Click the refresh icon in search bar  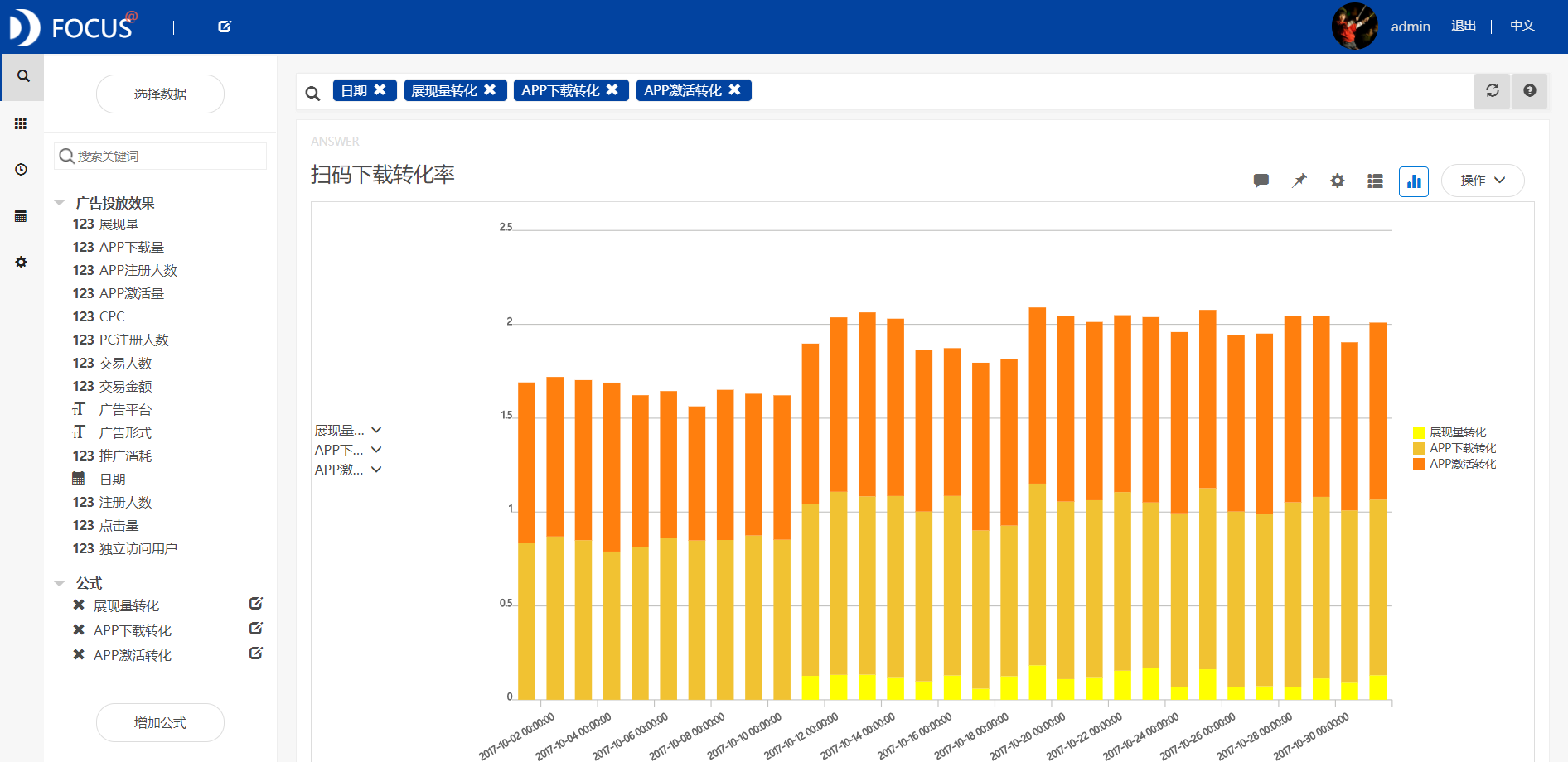(x=1492, y=91)
